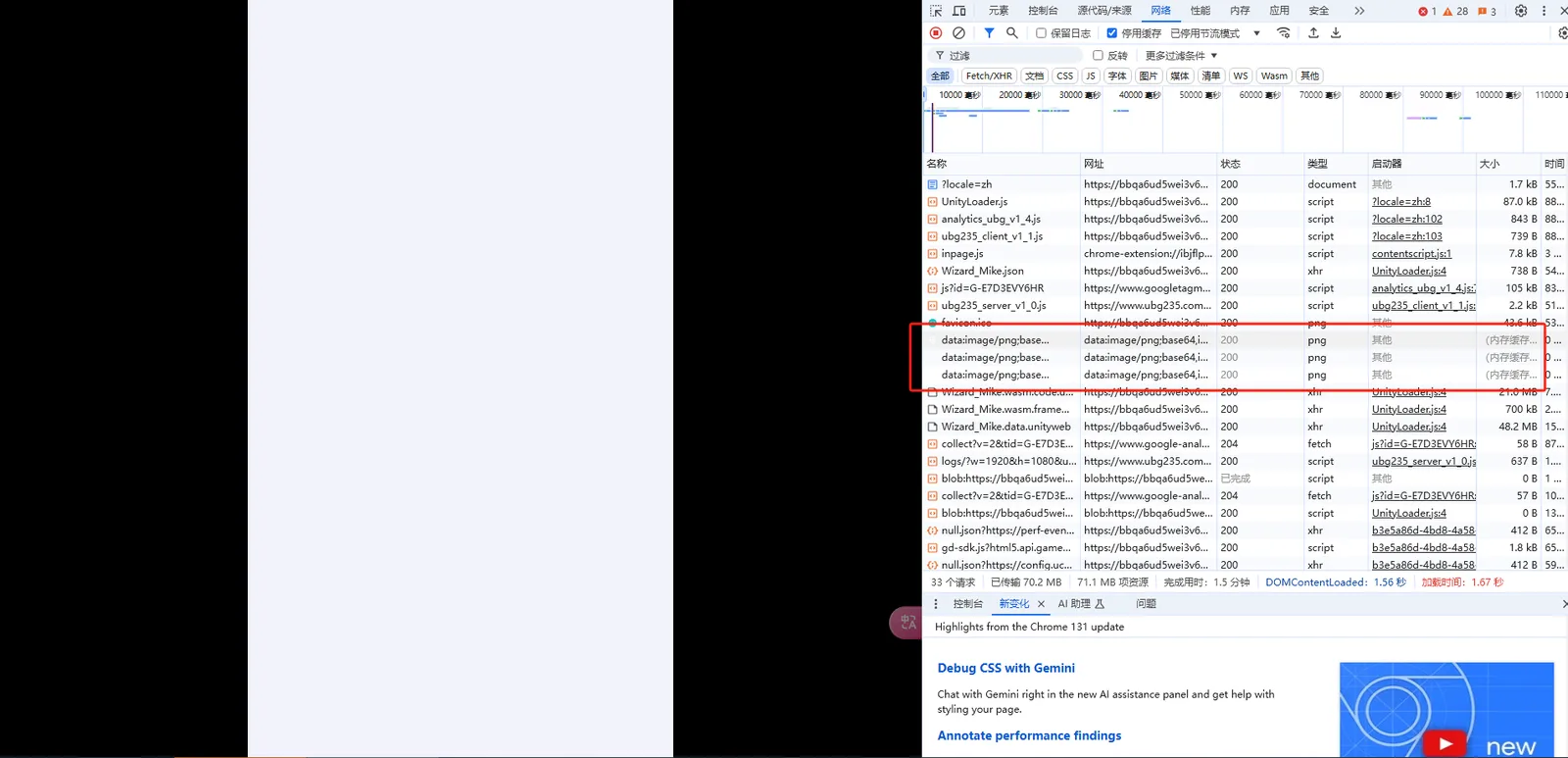Sort by 状态 column header
Screen dimensions: 1568x758
click(1259, 164)
